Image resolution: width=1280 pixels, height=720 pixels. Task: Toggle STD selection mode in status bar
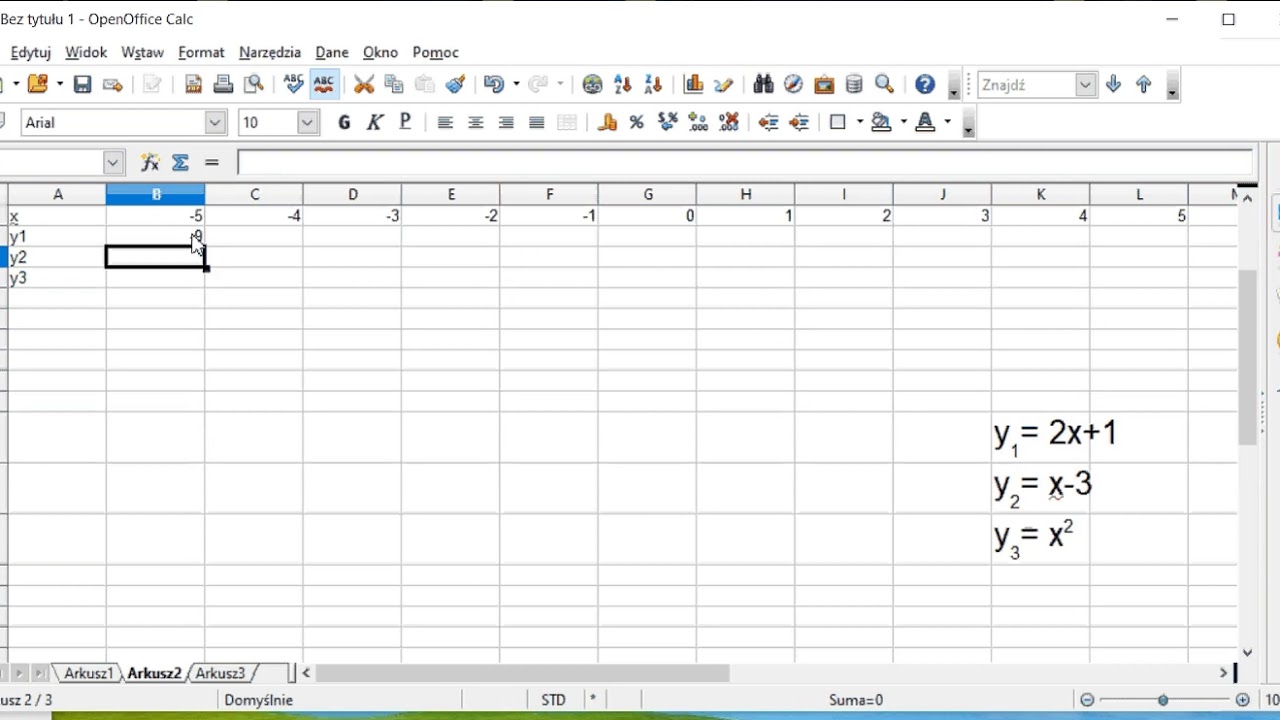pyautogui.click(x=553, y=700)
